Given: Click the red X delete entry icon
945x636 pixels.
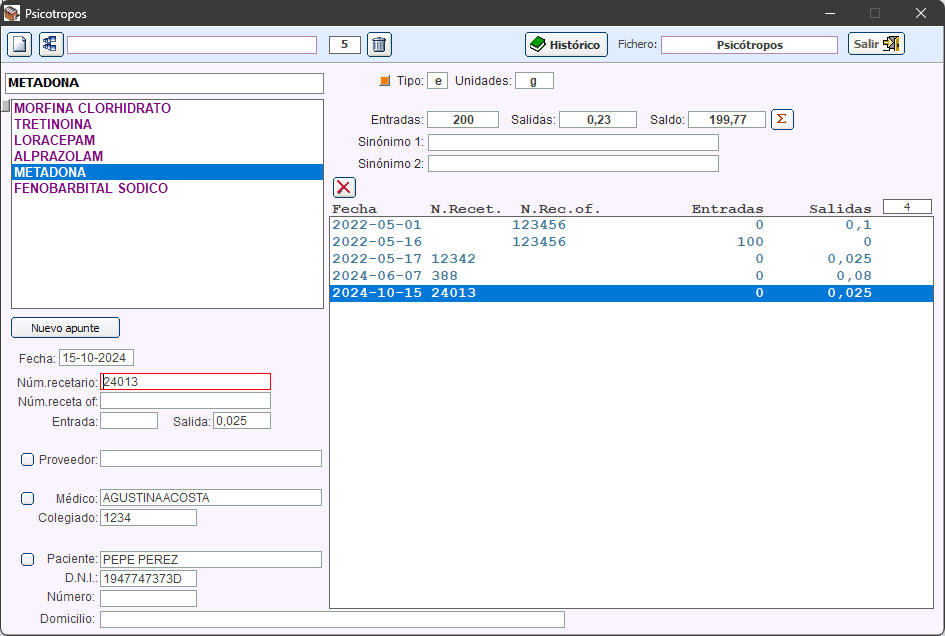Looking at the screenshot, I should tap(344, 187).
